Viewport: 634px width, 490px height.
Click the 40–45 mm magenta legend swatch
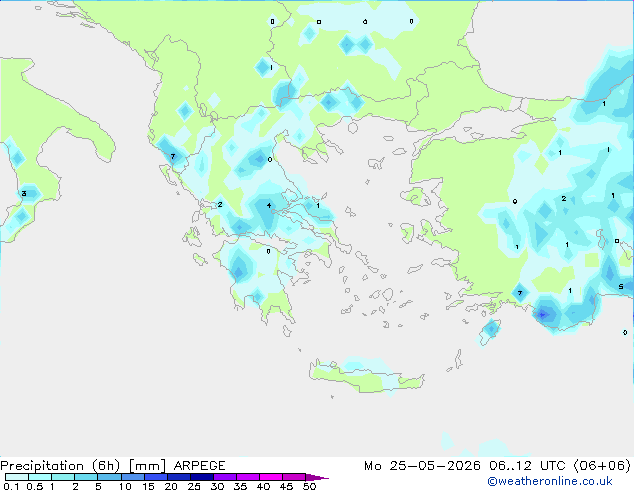click(271, 477)
